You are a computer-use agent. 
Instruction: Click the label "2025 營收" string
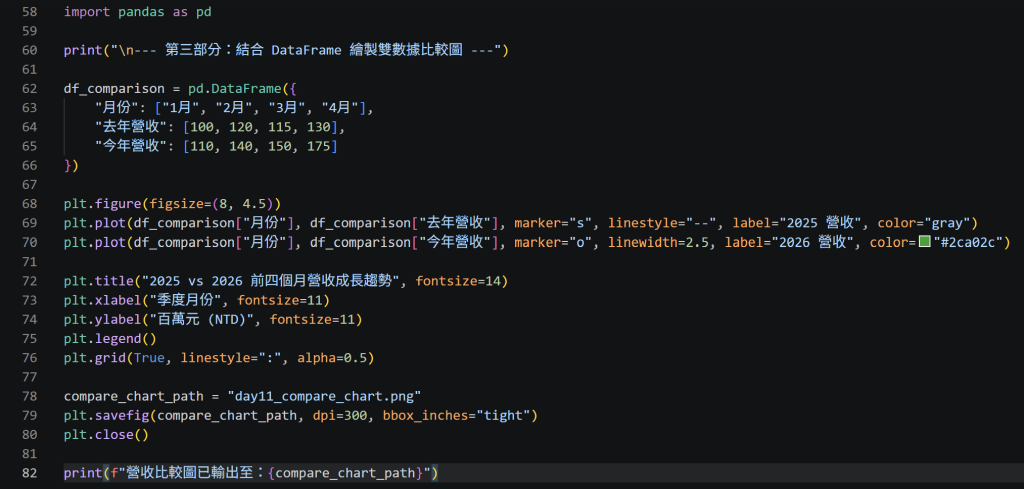coord(818,223)
